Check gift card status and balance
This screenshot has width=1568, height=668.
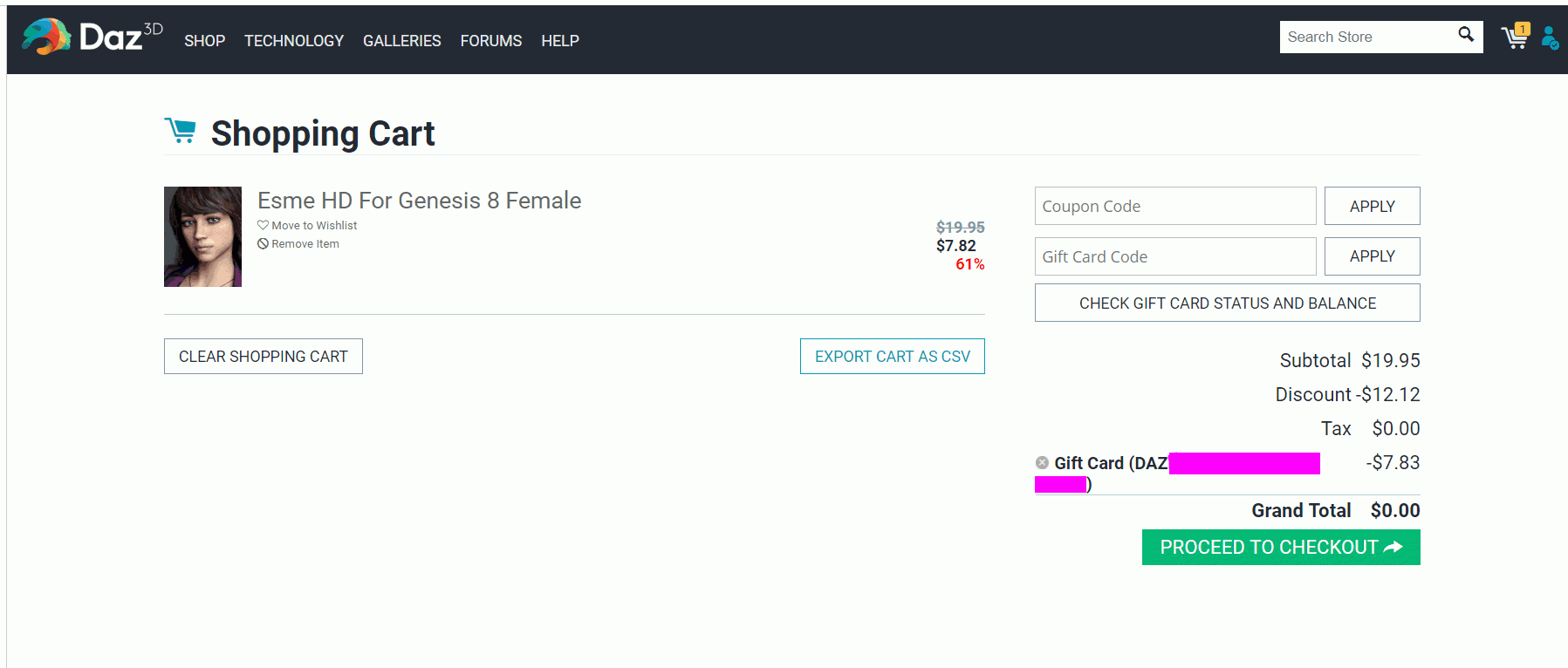click(x=1227, y=303)
